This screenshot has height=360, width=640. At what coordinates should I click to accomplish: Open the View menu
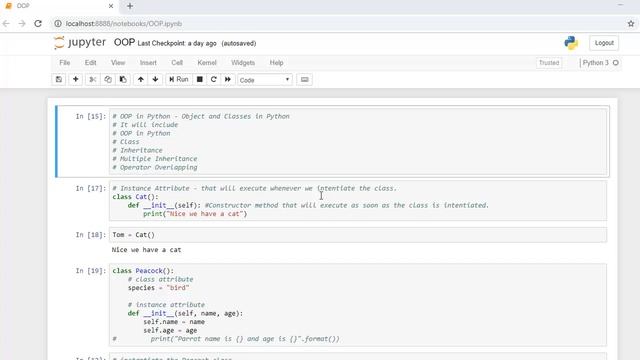point(118,63)
